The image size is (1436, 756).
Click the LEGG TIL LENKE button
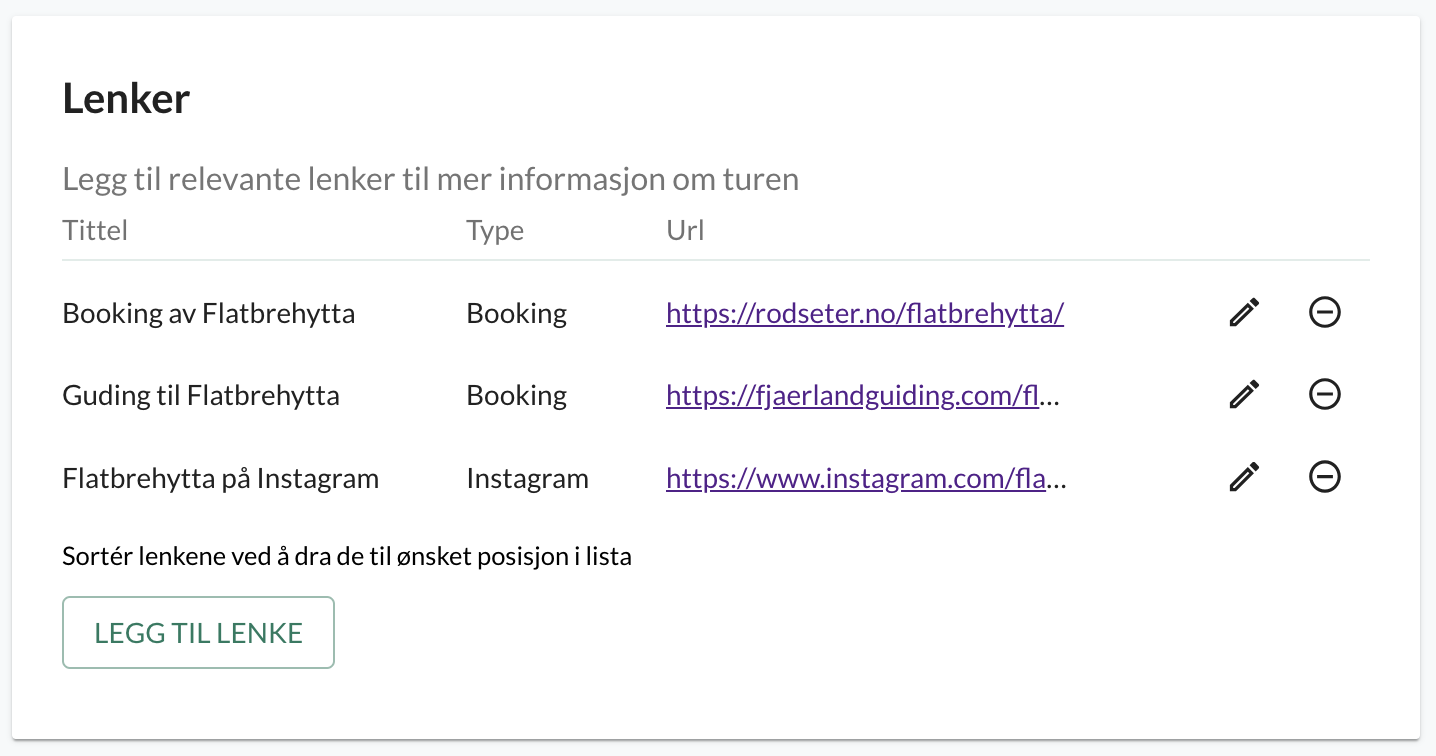coord(198,632)
